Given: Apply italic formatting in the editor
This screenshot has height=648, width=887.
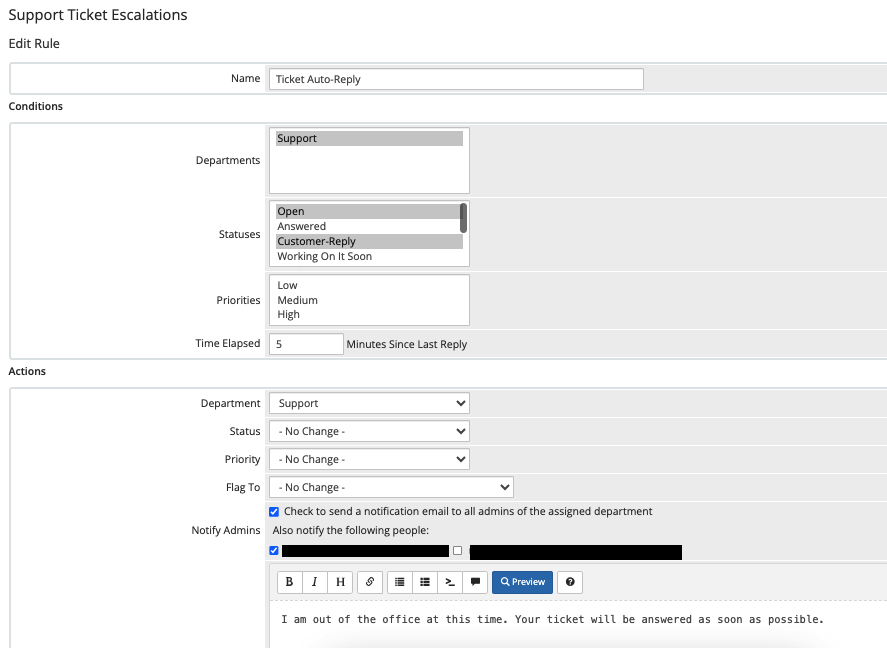Looking at the screenshot, I should pos(315,582).
